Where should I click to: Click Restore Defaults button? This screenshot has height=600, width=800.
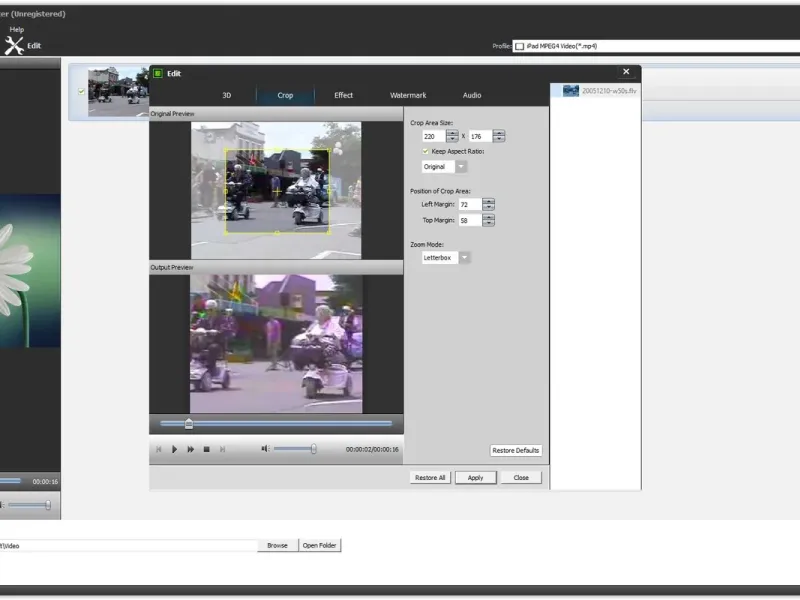pos(515,451)
